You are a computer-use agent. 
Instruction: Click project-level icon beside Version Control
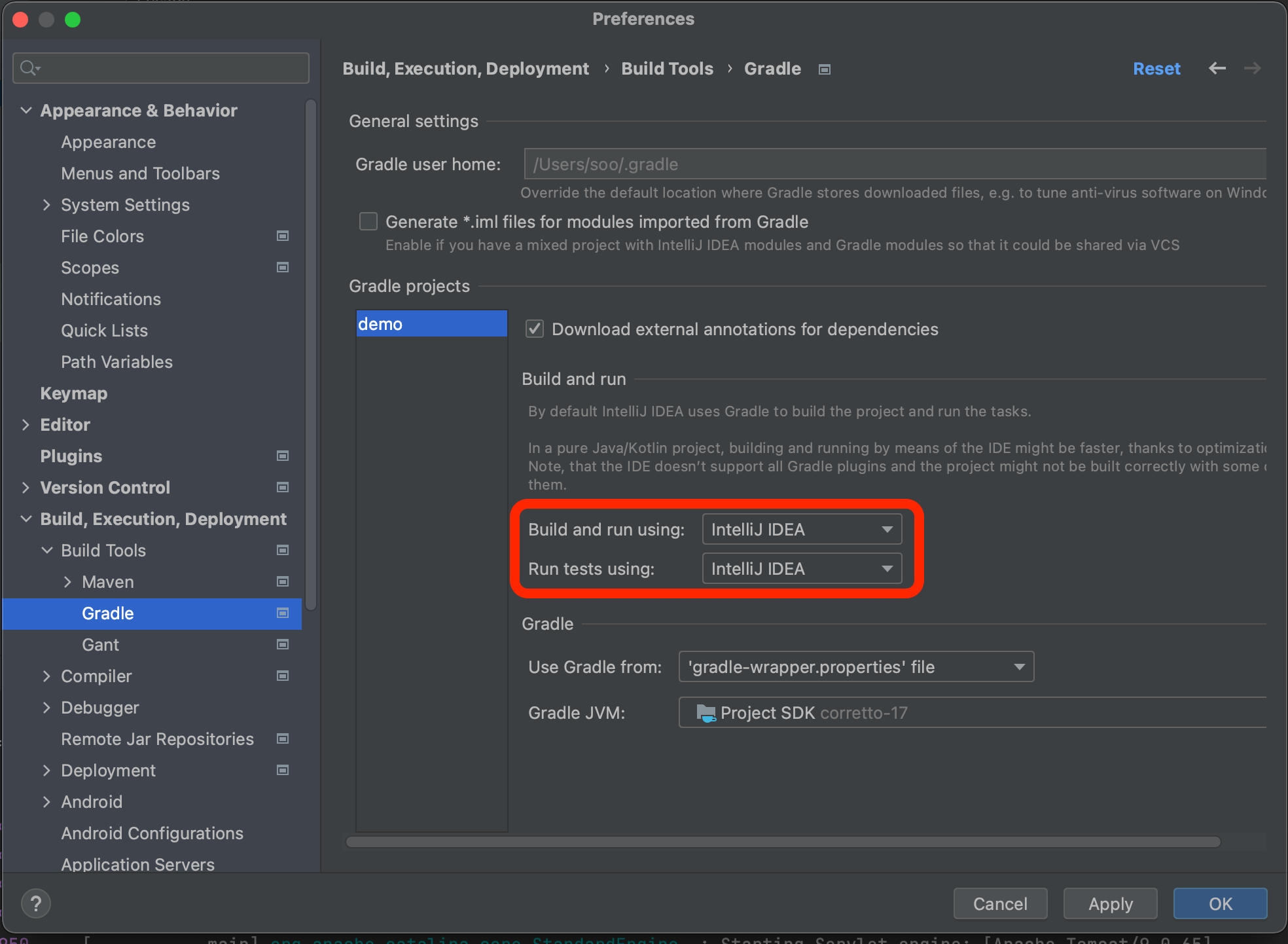tap(283, 488)
